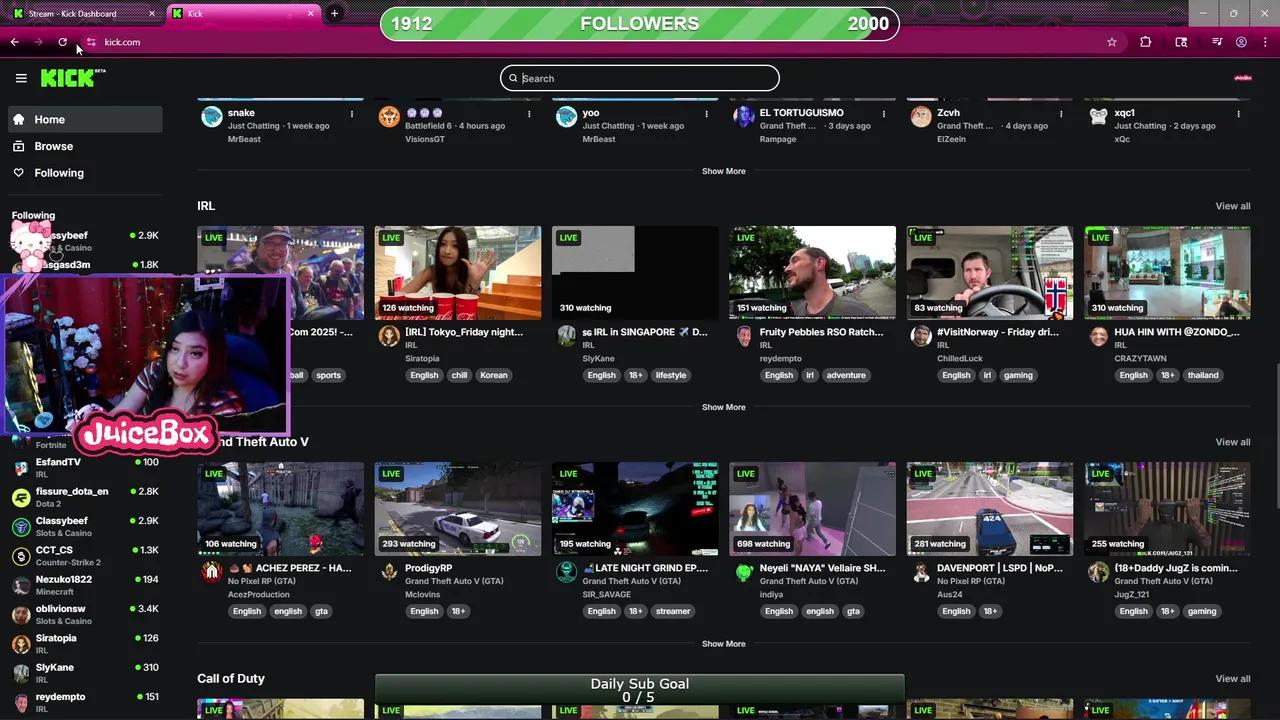
Task: Go to Home in sidebar
Action: coord(85,119)
